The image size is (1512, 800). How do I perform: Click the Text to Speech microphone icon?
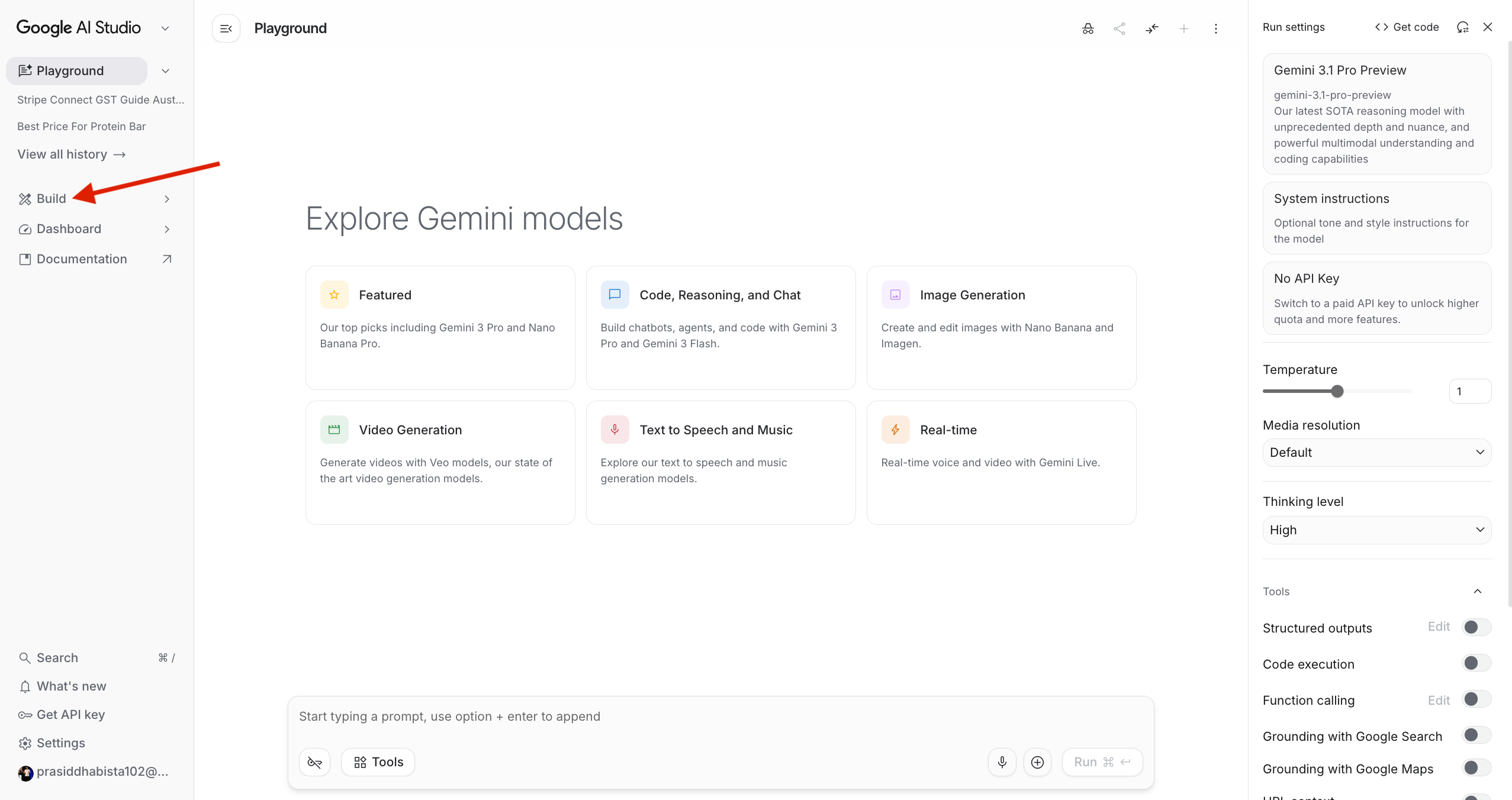pos(615,430)
